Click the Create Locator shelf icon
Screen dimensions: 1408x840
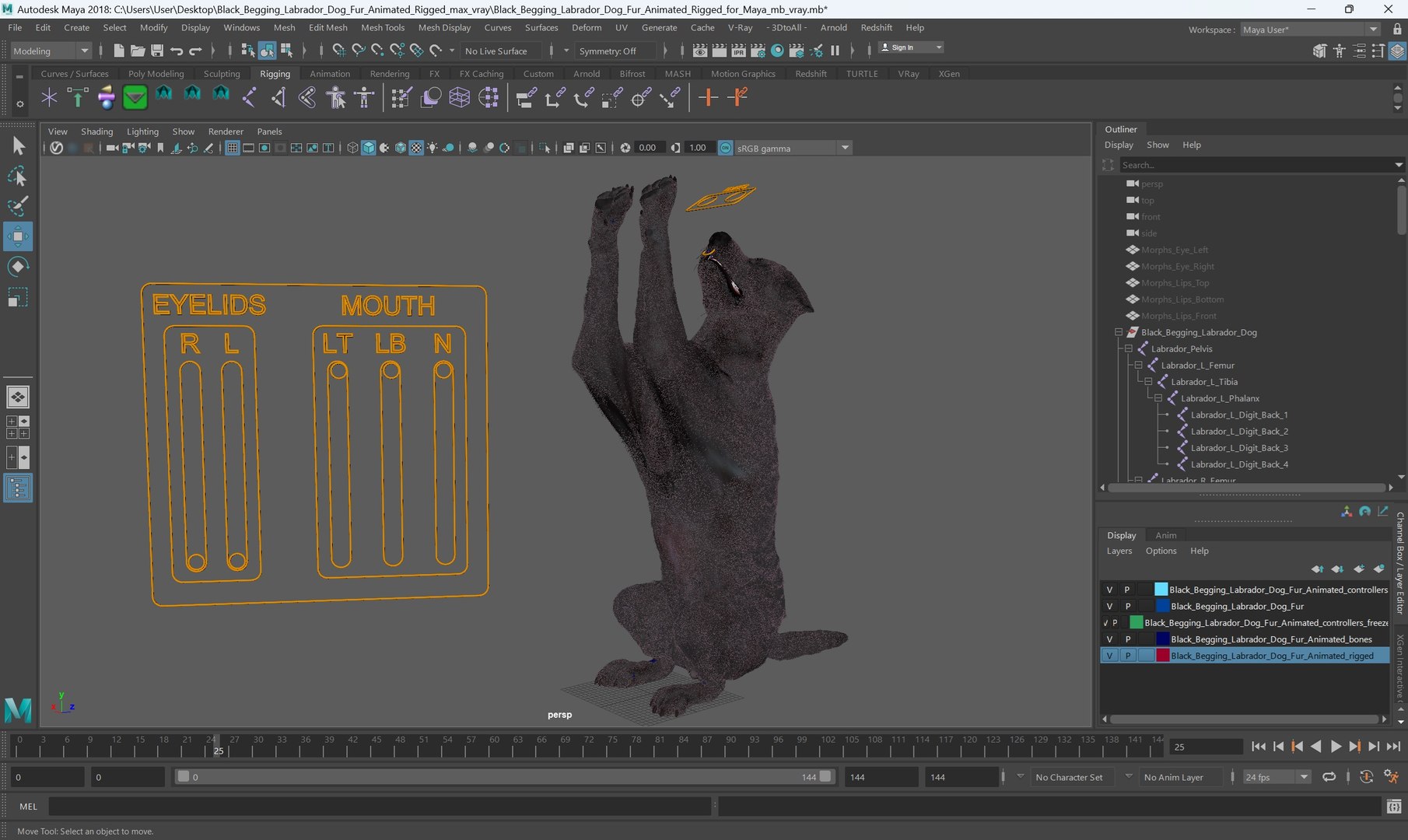tap(49, 98)
